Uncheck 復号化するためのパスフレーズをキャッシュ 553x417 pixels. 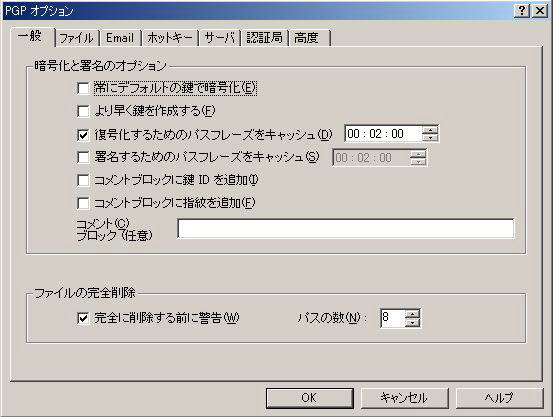point(83,134)
